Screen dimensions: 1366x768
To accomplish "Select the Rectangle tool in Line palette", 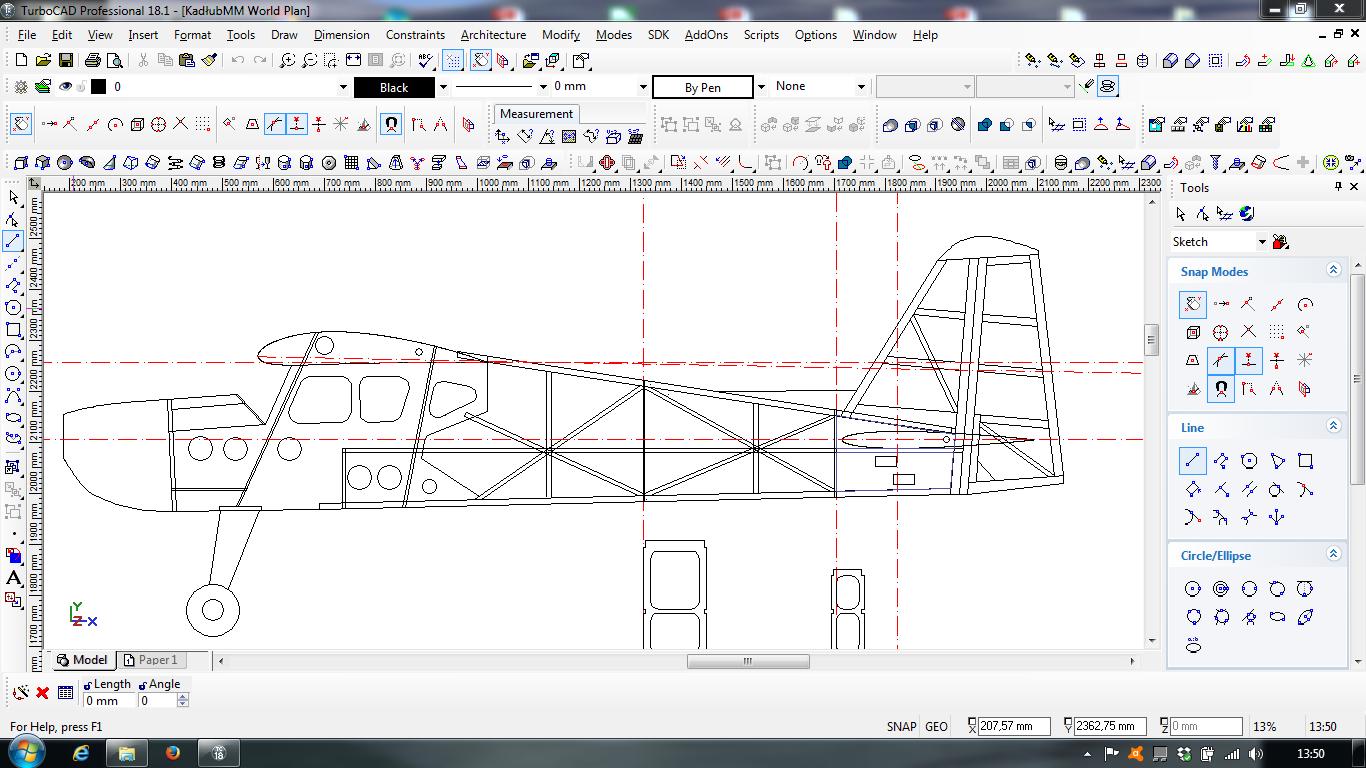I will pyautogui.click(x=1305, y=461).
